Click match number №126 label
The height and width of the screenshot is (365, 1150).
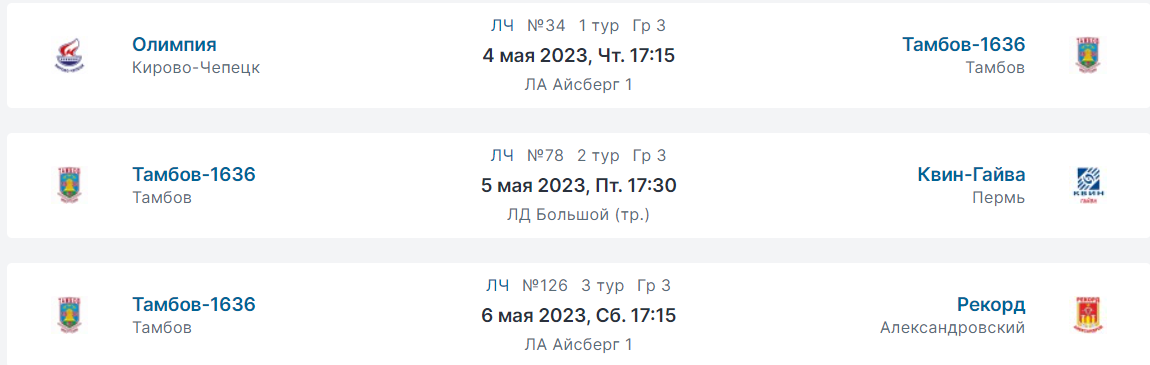coord(545,285)
